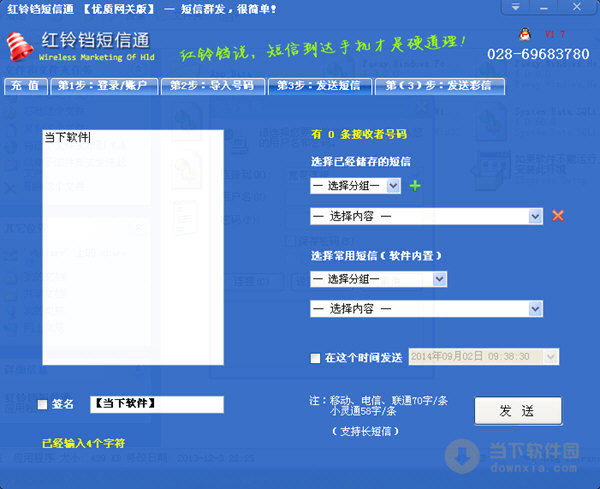Image resolution: width=600 pixels, height=489 pixels.
Task: Close the 红铃铛短信通 window
Action: click(577, 7)
